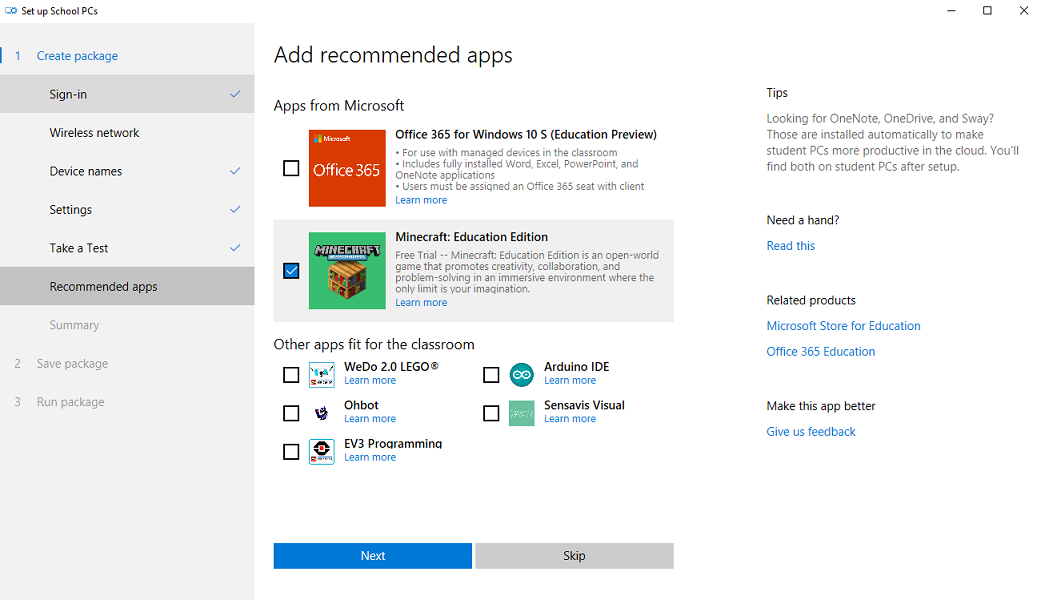1037x600 pixels.
Task: Open the Microsoft Store for Education link
Action: click(843, 326)
